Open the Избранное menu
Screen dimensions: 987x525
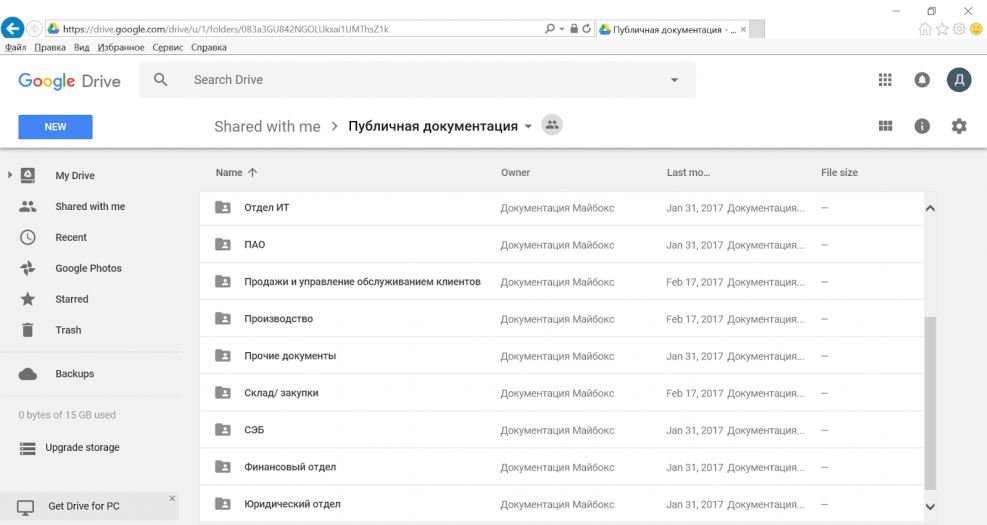121,47
